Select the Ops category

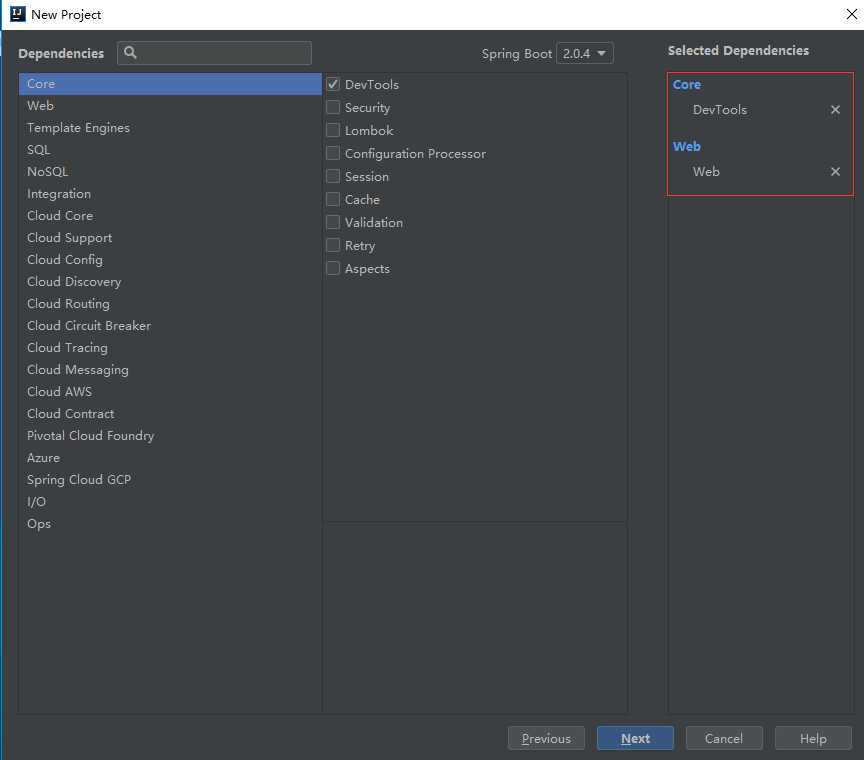coord(170,524)
